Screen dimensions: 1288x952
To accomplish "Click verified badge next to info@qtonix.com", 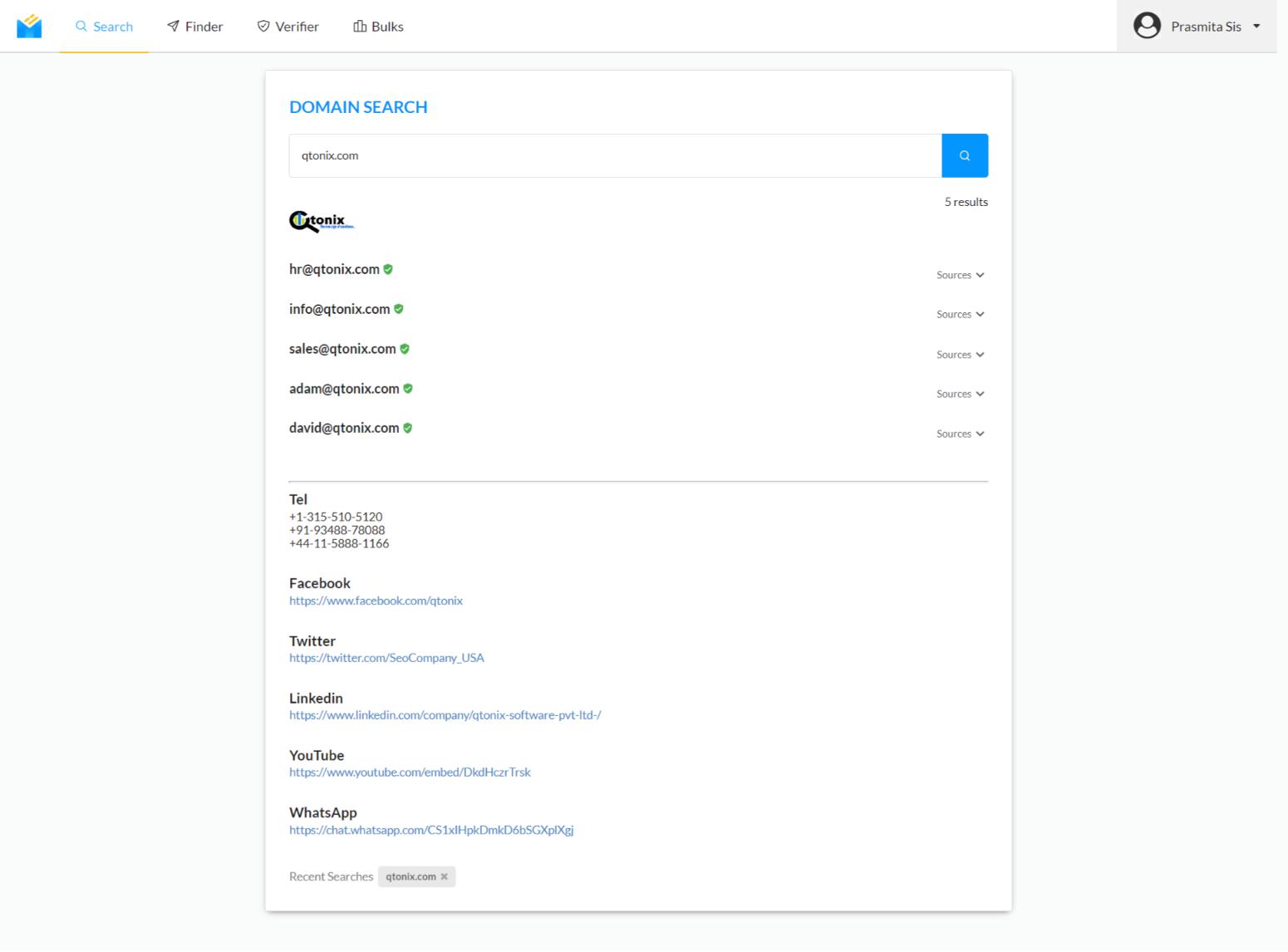I will coord(399,309).
